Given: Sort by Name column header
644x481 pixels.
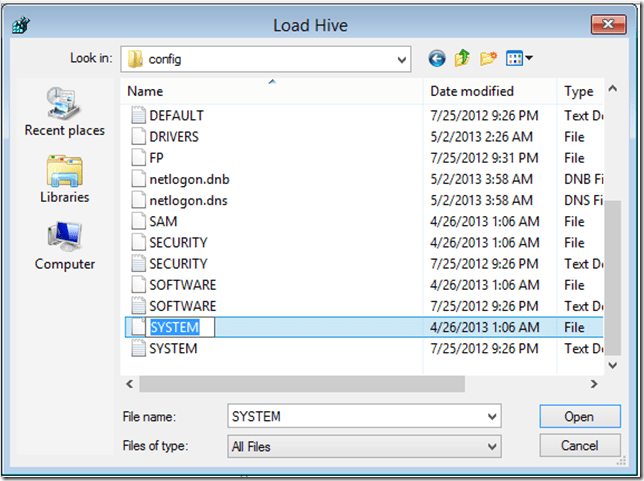Looking at the screenshot, I should click(272, 91).
